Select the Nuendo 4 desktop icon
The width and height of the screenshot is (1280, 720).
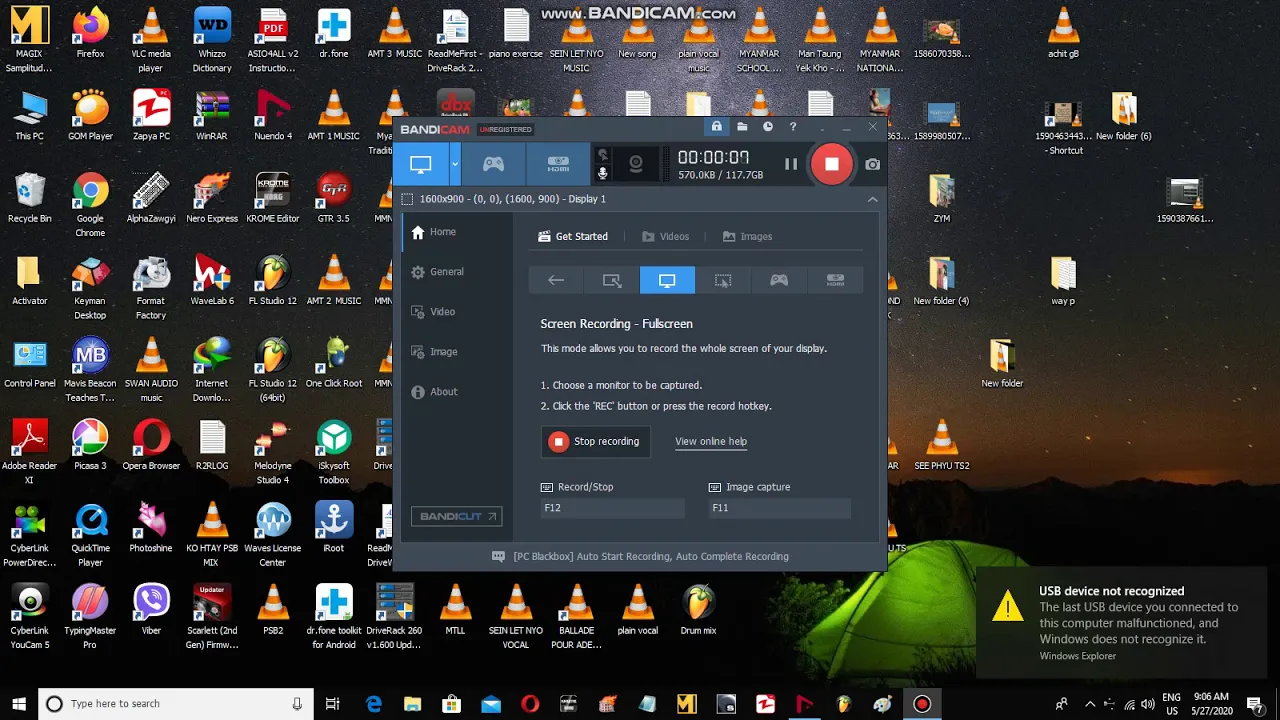[273, 115]
